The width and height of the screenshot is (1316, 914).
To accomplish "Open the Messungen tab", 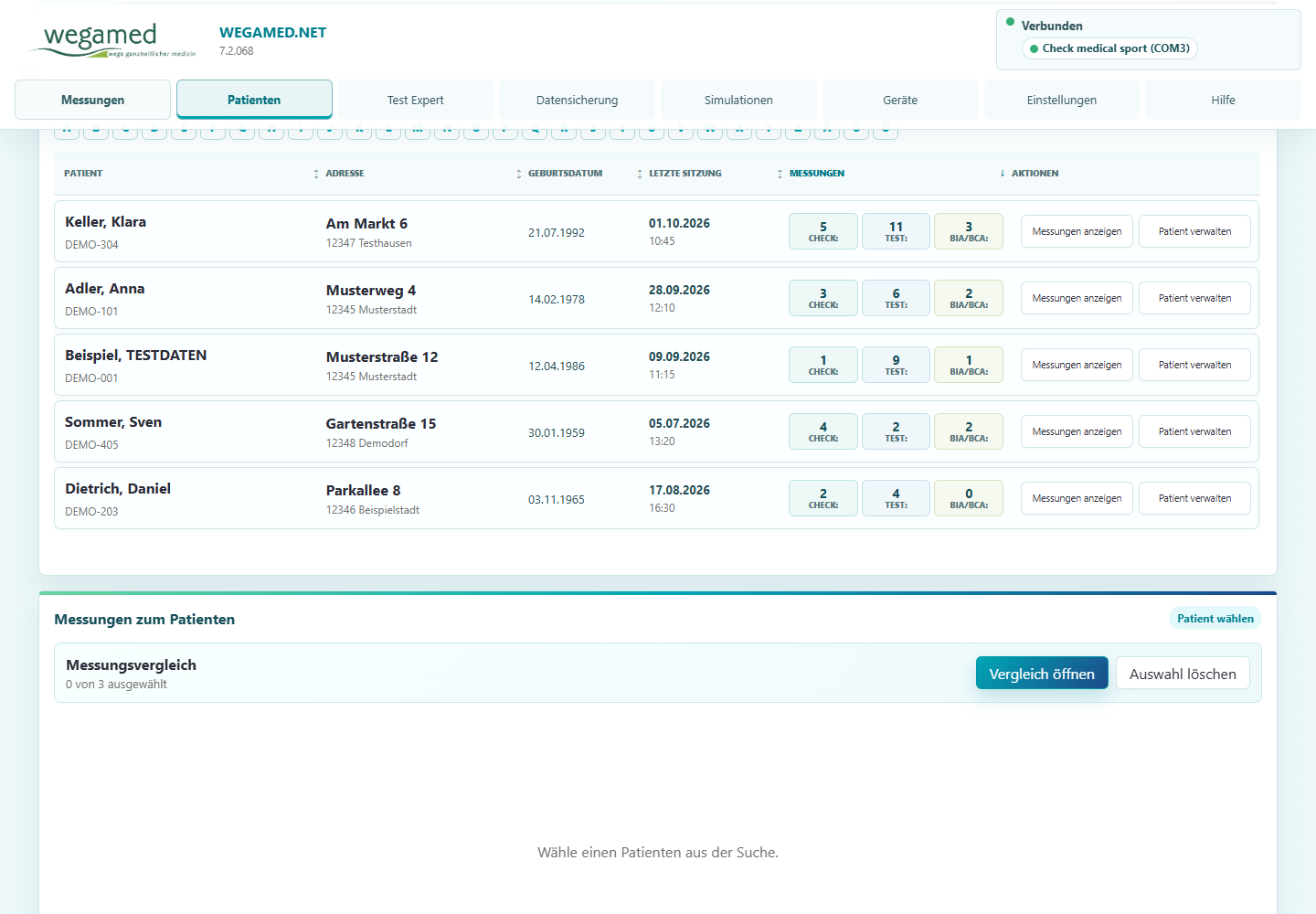I will coord(92,100).
